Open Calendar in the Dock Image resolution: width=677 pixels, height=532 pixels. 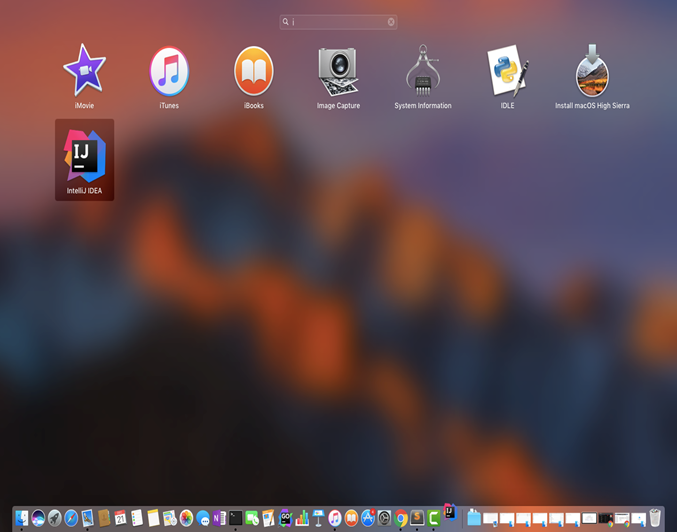click(120, 518)
